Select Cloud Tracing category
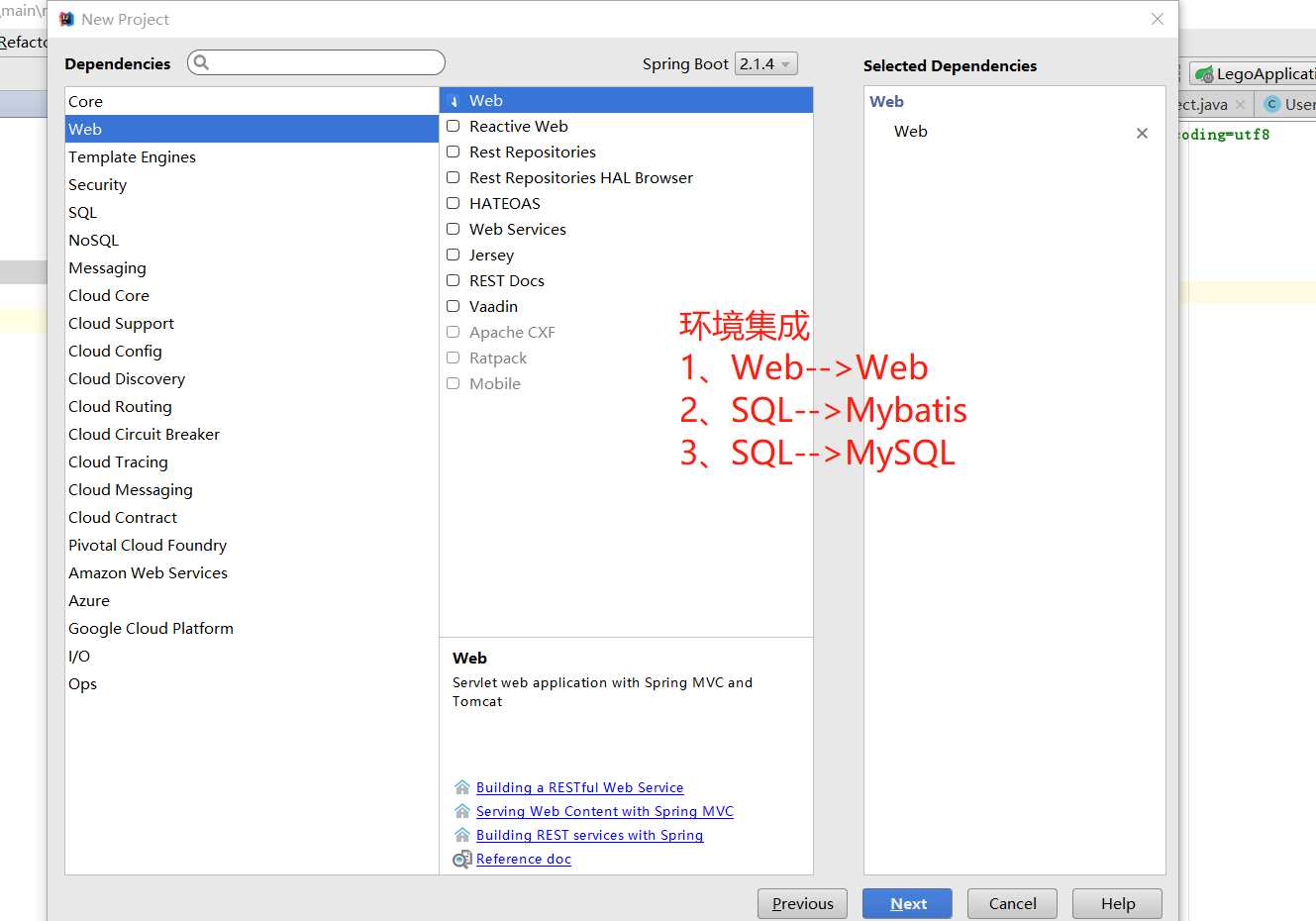 tap(252, 461)
